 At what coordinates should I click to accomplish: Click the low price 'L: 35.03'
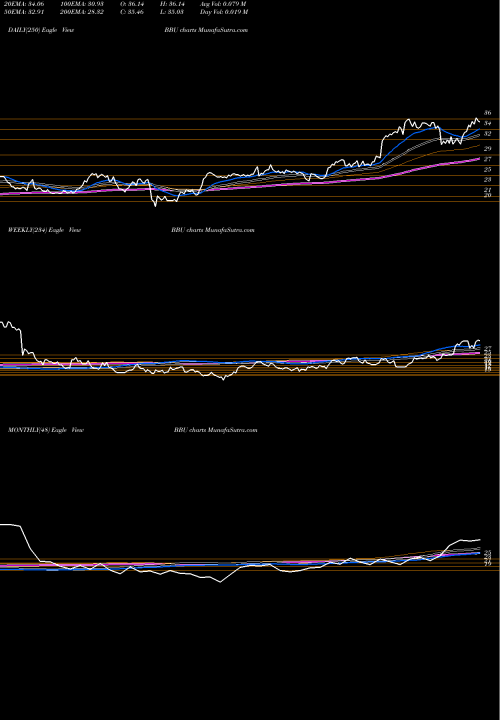(174, 12)
